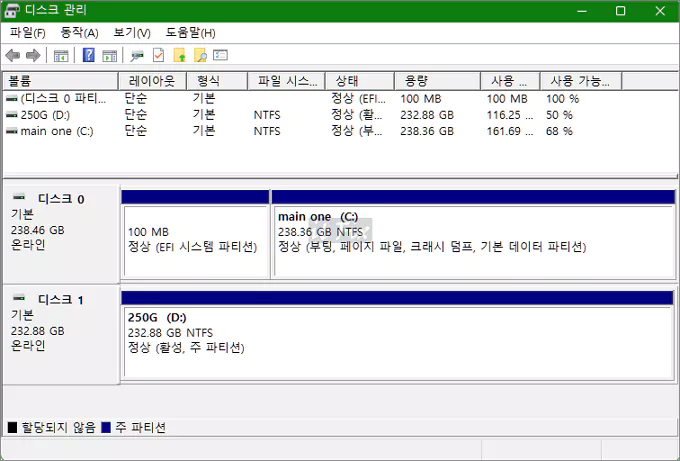Viewport: 680px width, 461px height.
Task: Select the 디스크 0 disk label panel
Action: [x=61, y=235]
